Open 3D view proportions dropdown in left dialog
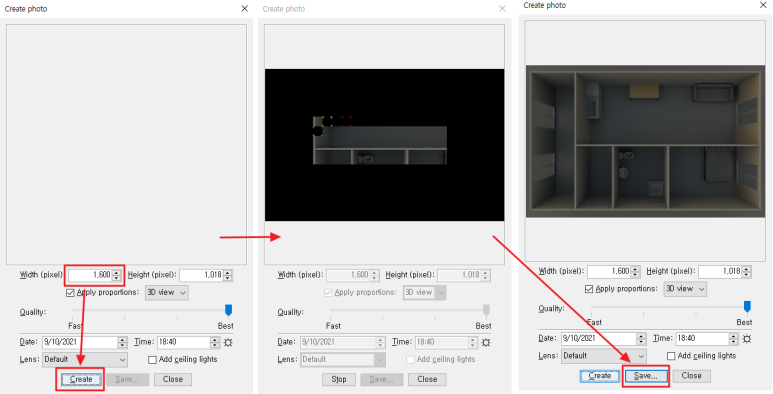This screenshot has width=773, height=394. click(x=167, y=292)
